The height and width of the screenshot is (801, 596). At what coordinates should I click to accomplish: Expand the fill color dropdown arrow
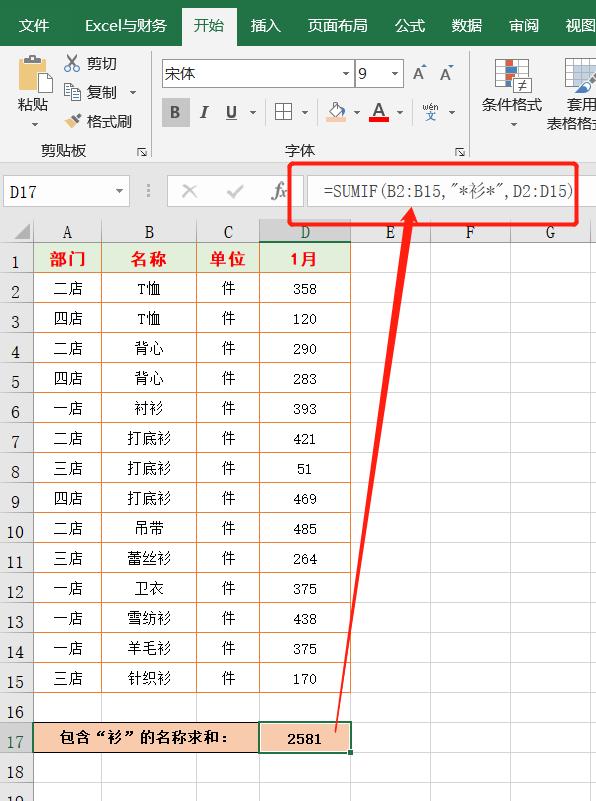point(357,112)
